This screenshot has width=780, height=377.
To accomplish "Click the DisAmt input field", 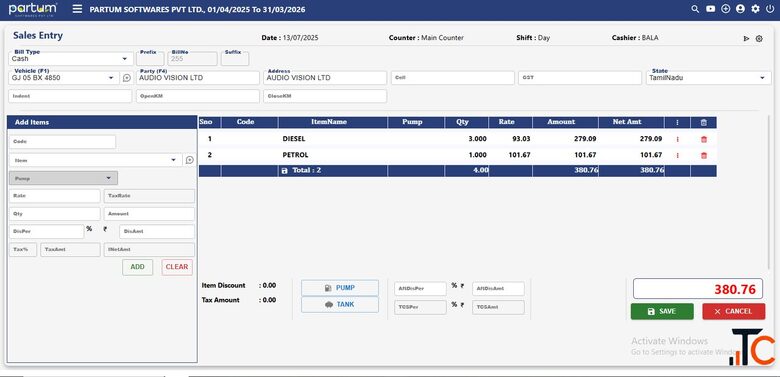I will tap(157, 232).
